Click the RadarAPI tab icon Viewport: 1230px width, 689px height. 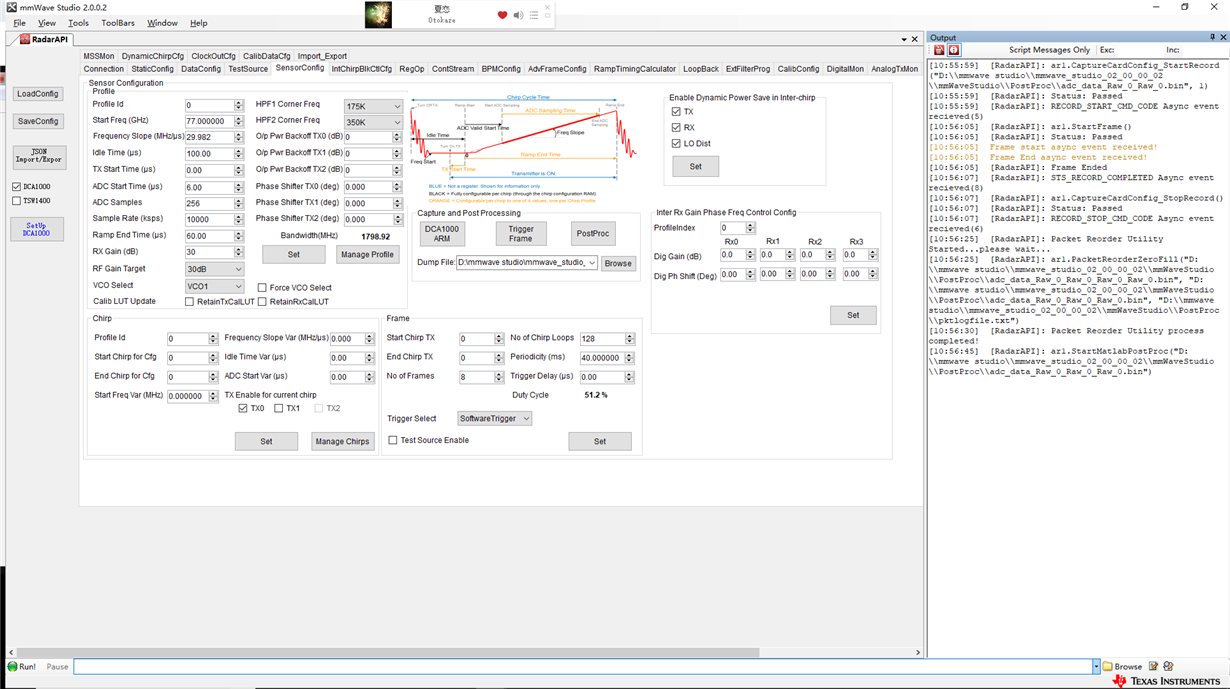[24, 39]
